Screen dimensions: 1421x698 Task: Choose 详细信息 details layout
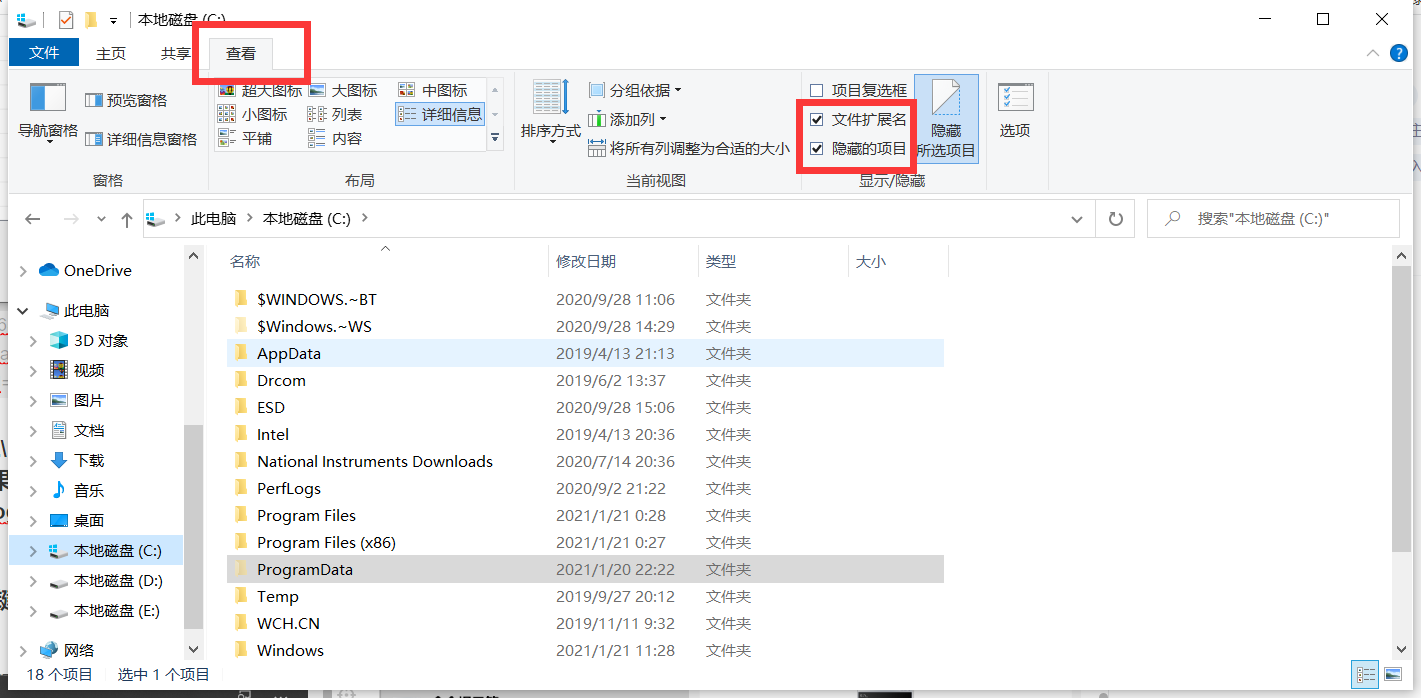tap(440, 114)
